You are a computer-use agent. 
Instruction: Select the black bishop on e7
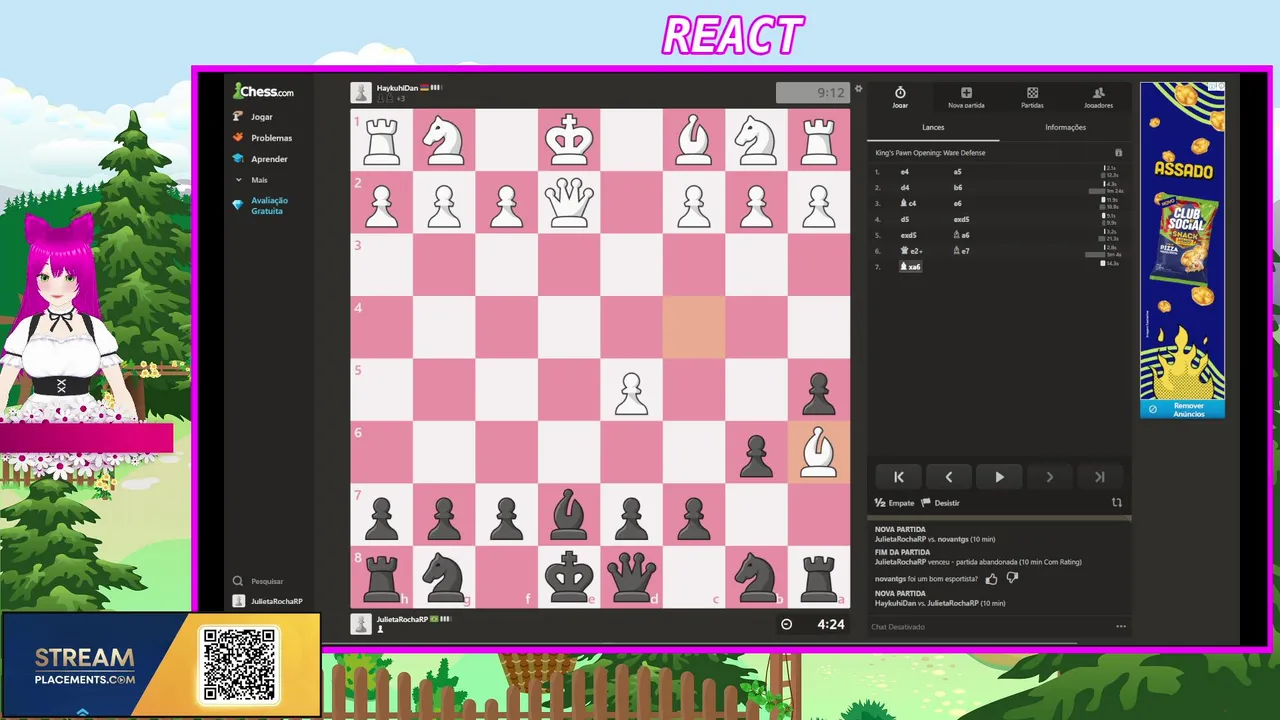569,515
